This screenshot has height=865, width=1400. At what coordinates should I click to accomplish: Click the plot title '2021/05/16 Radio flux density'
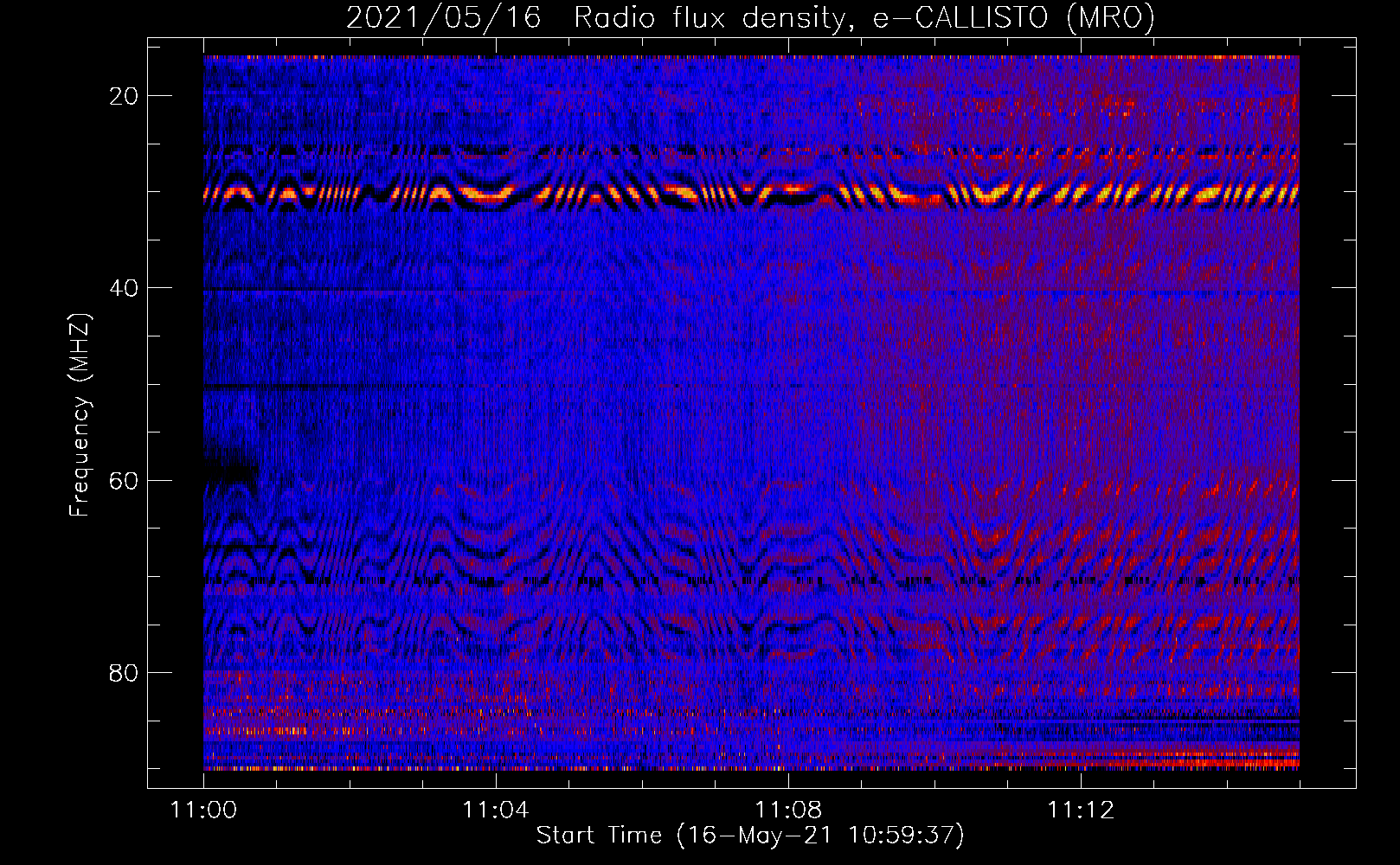(x=750, y=17)
